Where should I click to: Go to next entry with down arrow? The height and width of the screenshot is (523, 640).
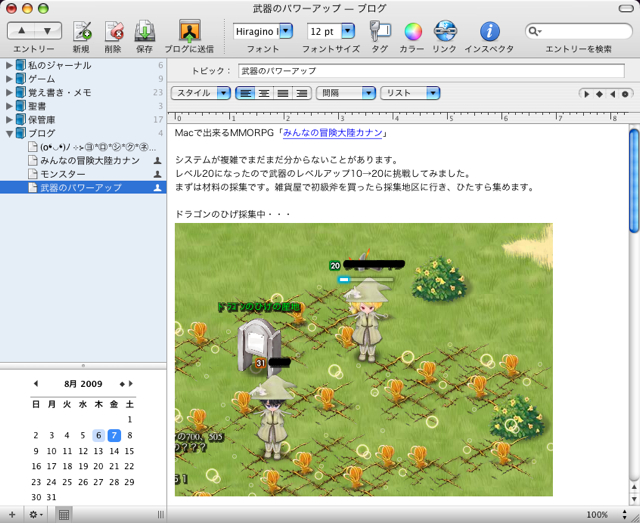[x=48, y=31]
